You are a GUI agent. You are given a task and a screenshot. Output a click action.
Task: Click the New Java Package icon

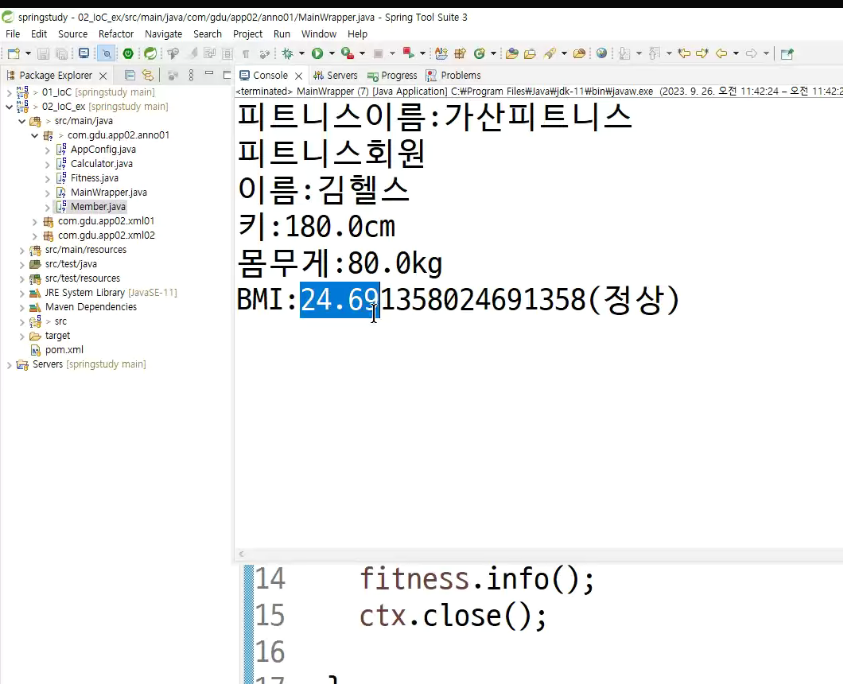point(460,53)
